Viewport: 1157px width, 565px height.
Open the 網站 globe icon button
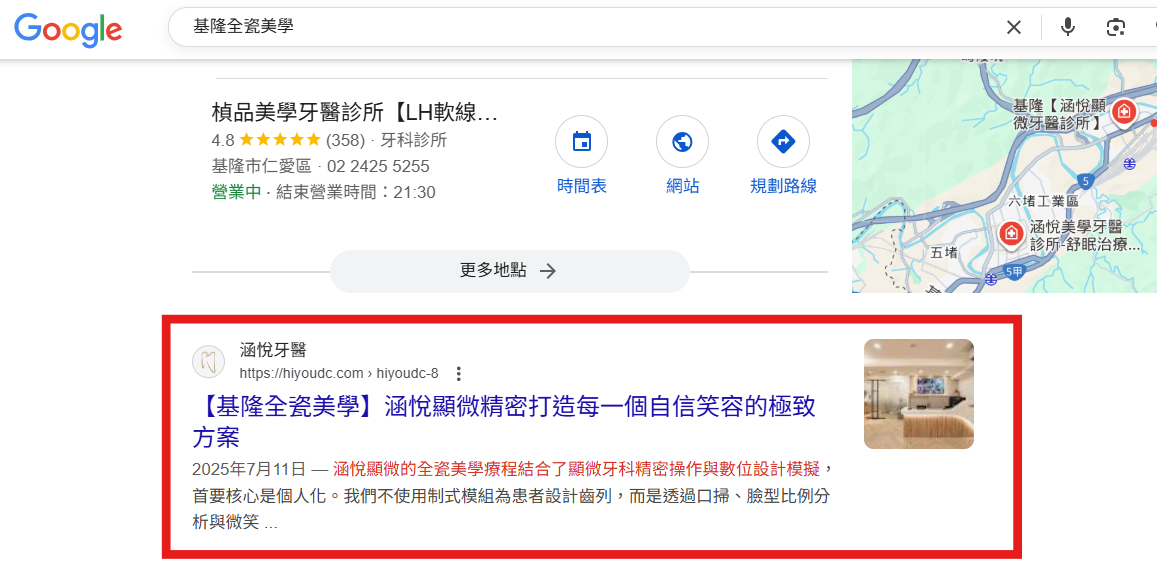click(683, 141)
